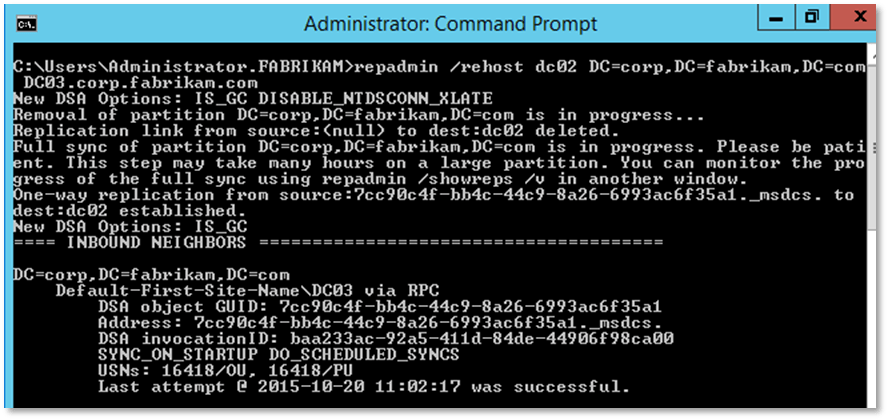The height and width of the screenshot is (420, 888).
Task: Click the 'DSA invocationID' line
Action: (x=386, y=337)
